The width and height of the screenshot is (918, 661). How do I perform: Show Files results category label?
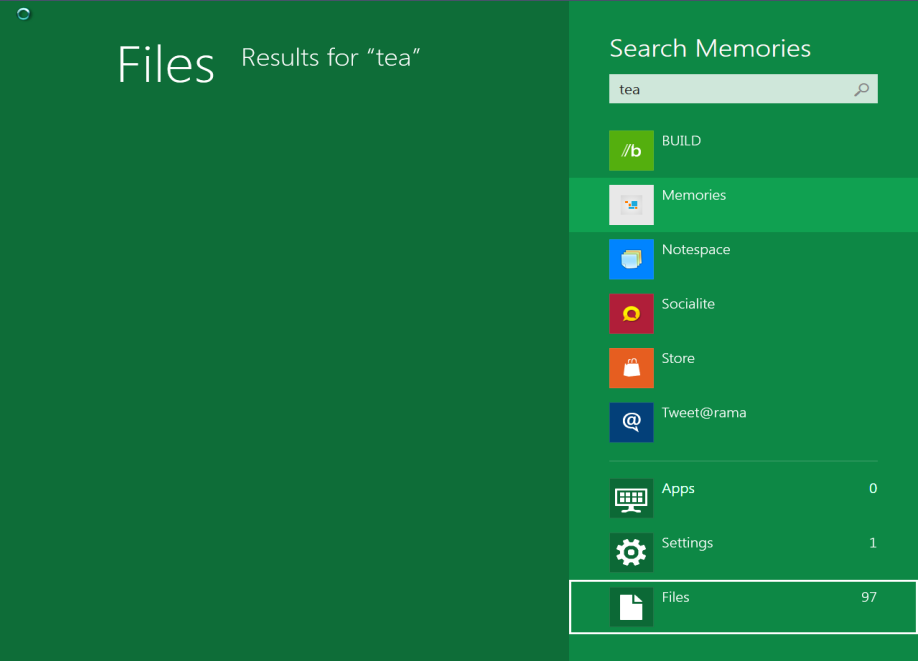pos(675,597)
